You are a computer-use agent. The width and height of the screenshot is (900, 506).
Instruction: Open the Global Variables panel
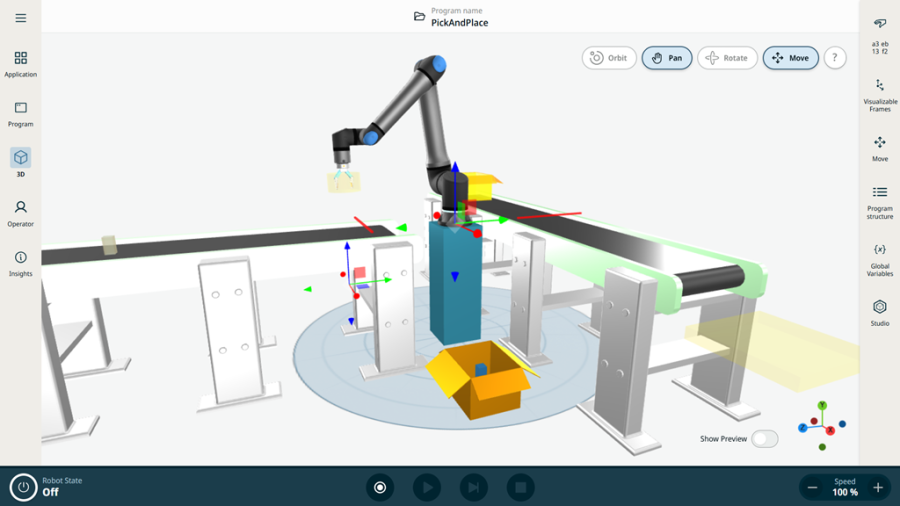[879, 258]
